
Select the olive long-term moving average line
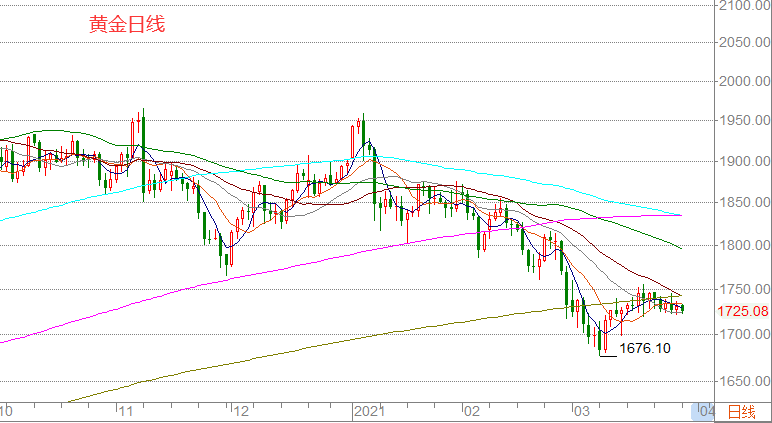click(x=300, y=357)
